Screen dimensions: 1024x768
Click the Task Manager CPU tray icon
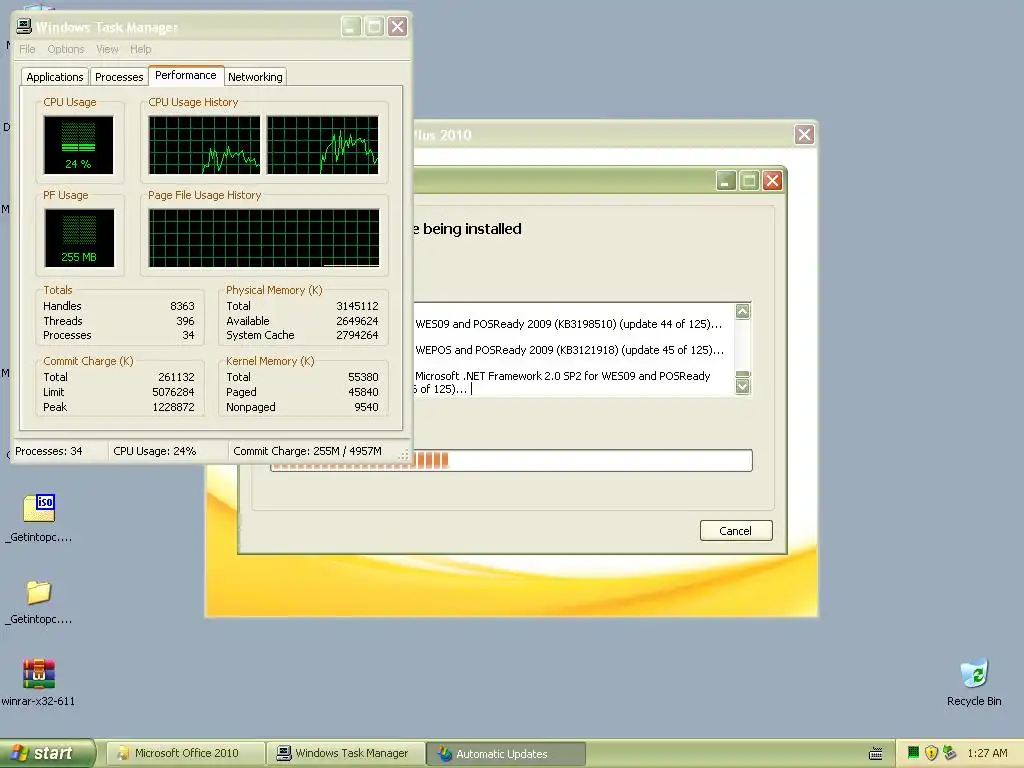[x=914, y=753]
